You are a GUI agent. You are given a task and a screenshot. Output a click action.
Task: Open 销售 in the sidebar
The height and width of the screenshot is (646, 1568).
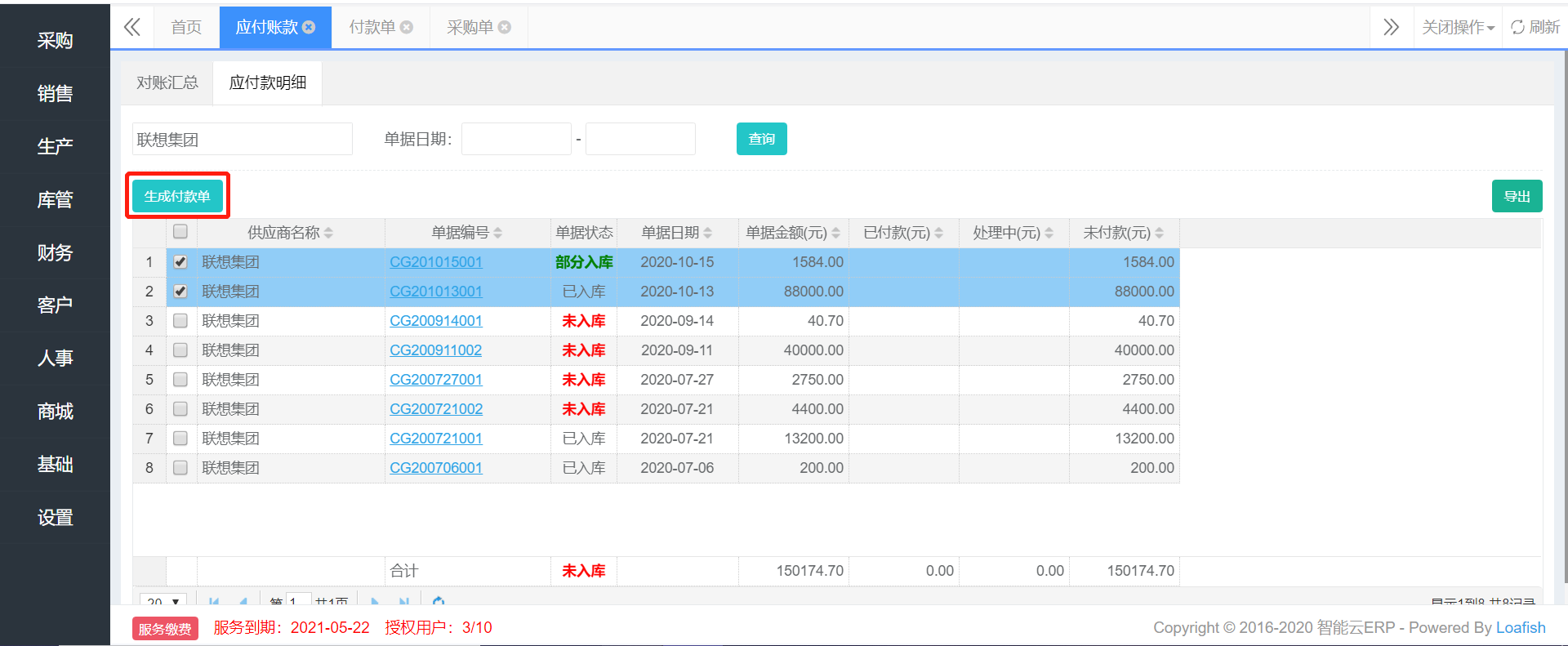click(55, 93)
